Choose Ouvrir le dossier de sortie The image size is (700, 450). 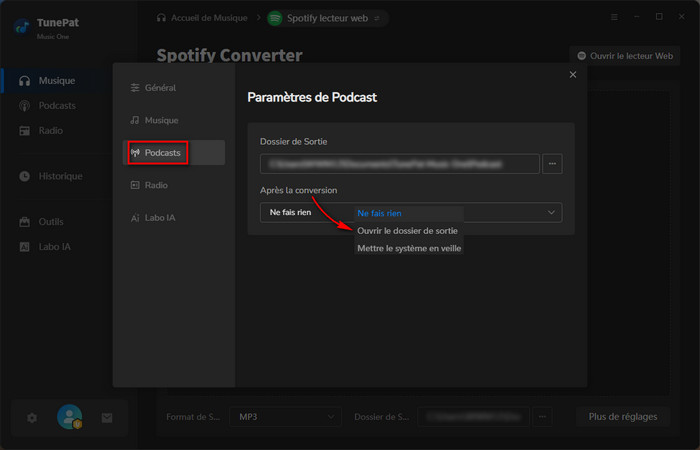[x=408, y=231]
